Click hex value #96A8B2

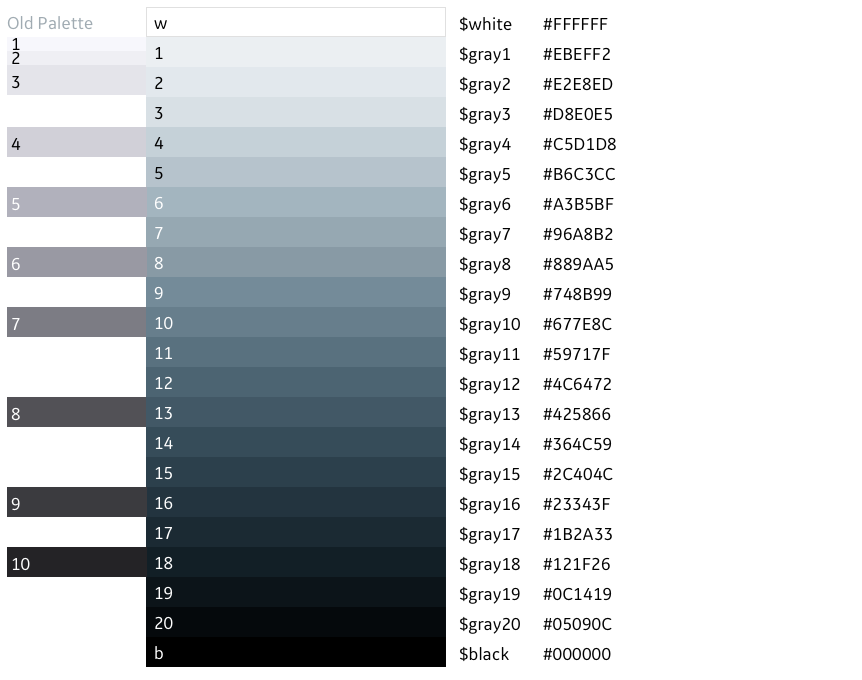pyautogui.click(x=578, y=234)
